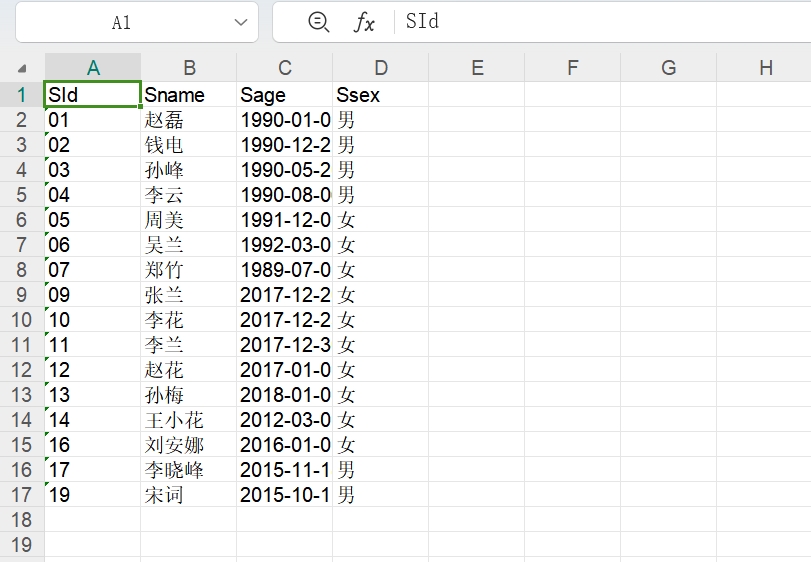Click the Sage header cell
Screen dimensions: 811x562
[x=285, y=95]
